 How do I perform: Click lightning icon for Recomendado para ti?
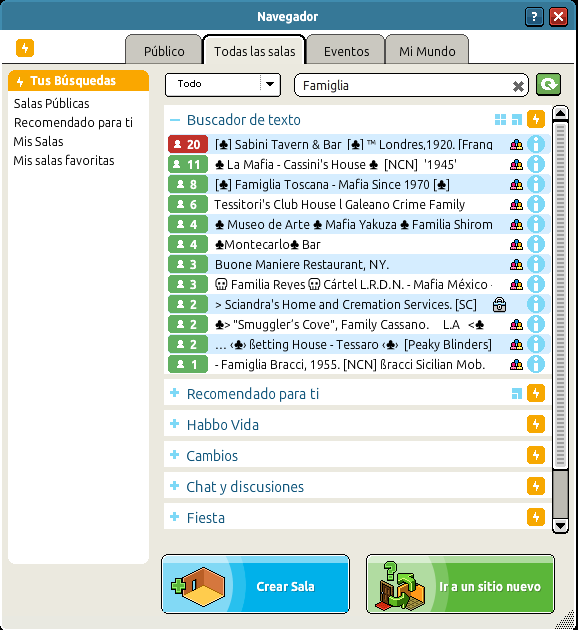[536, 393]
